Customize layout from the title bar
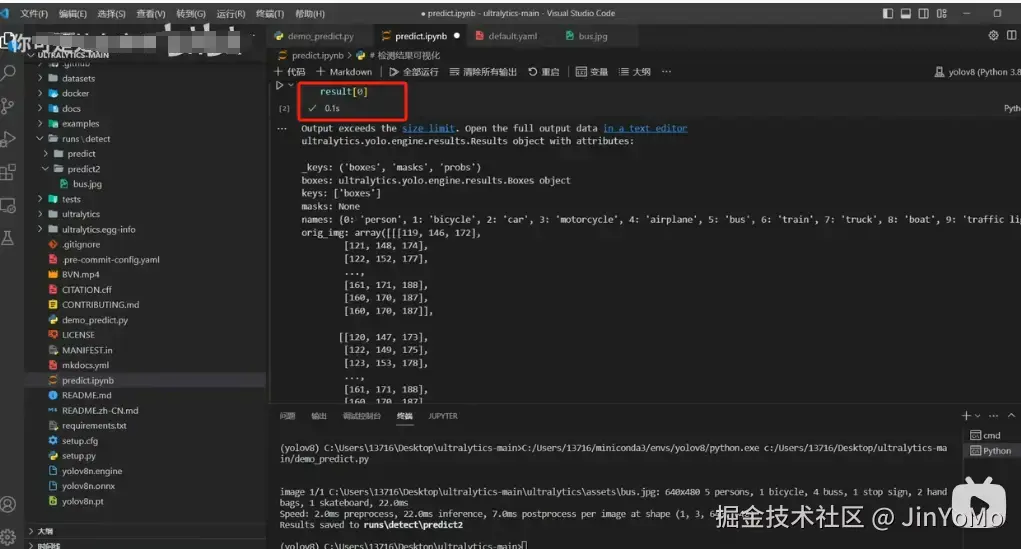 (x=942, y=13)
